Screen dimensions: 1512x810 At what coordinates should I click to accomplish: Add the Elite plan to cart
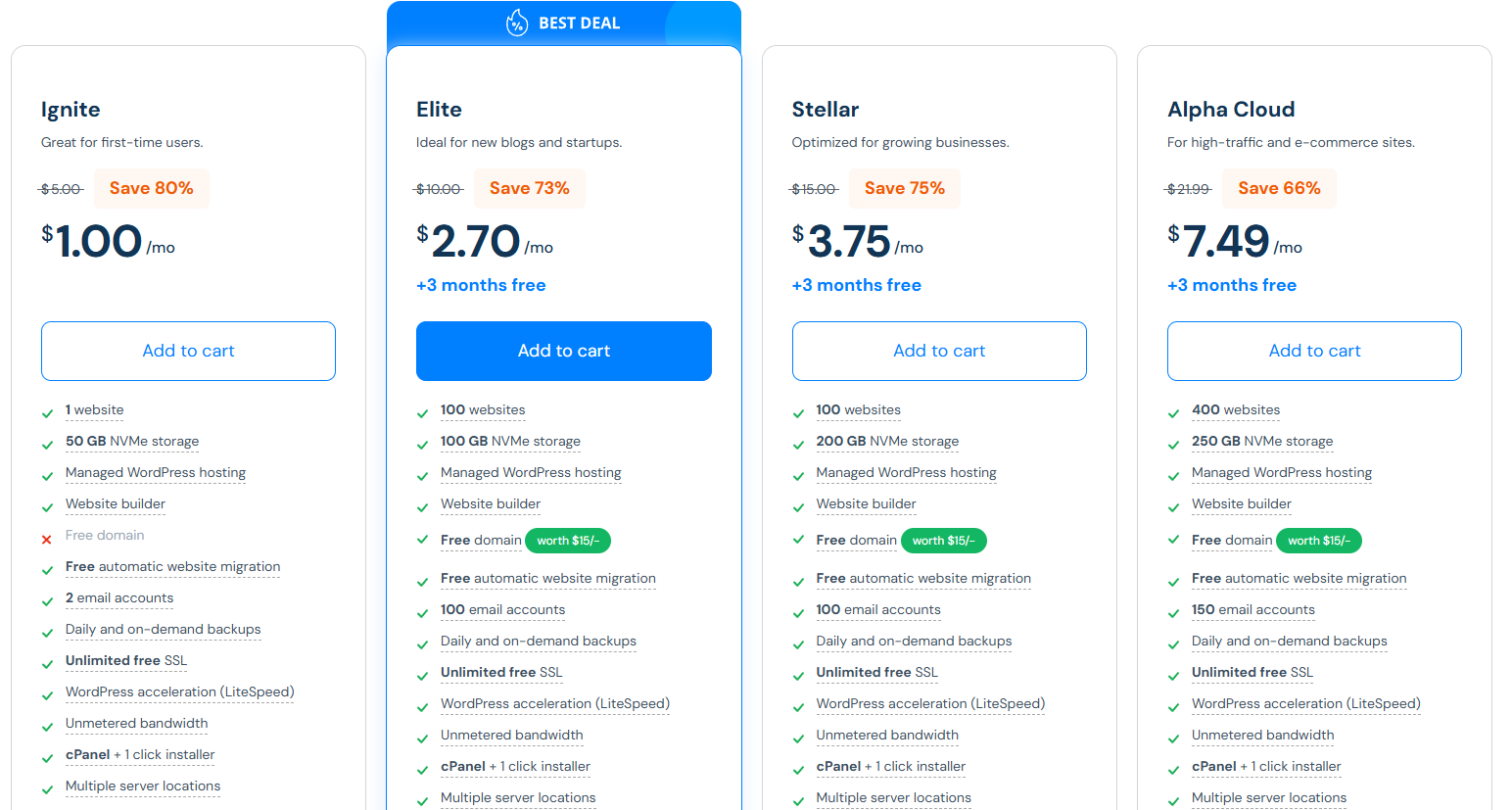point(564,351)
